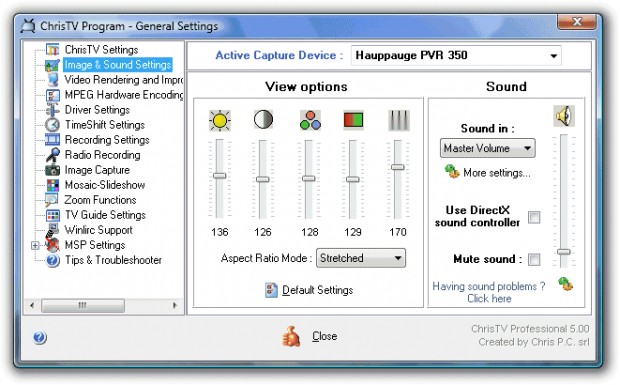
Task: Click the red-green hue icon
Action: click(x=353, y=120)
